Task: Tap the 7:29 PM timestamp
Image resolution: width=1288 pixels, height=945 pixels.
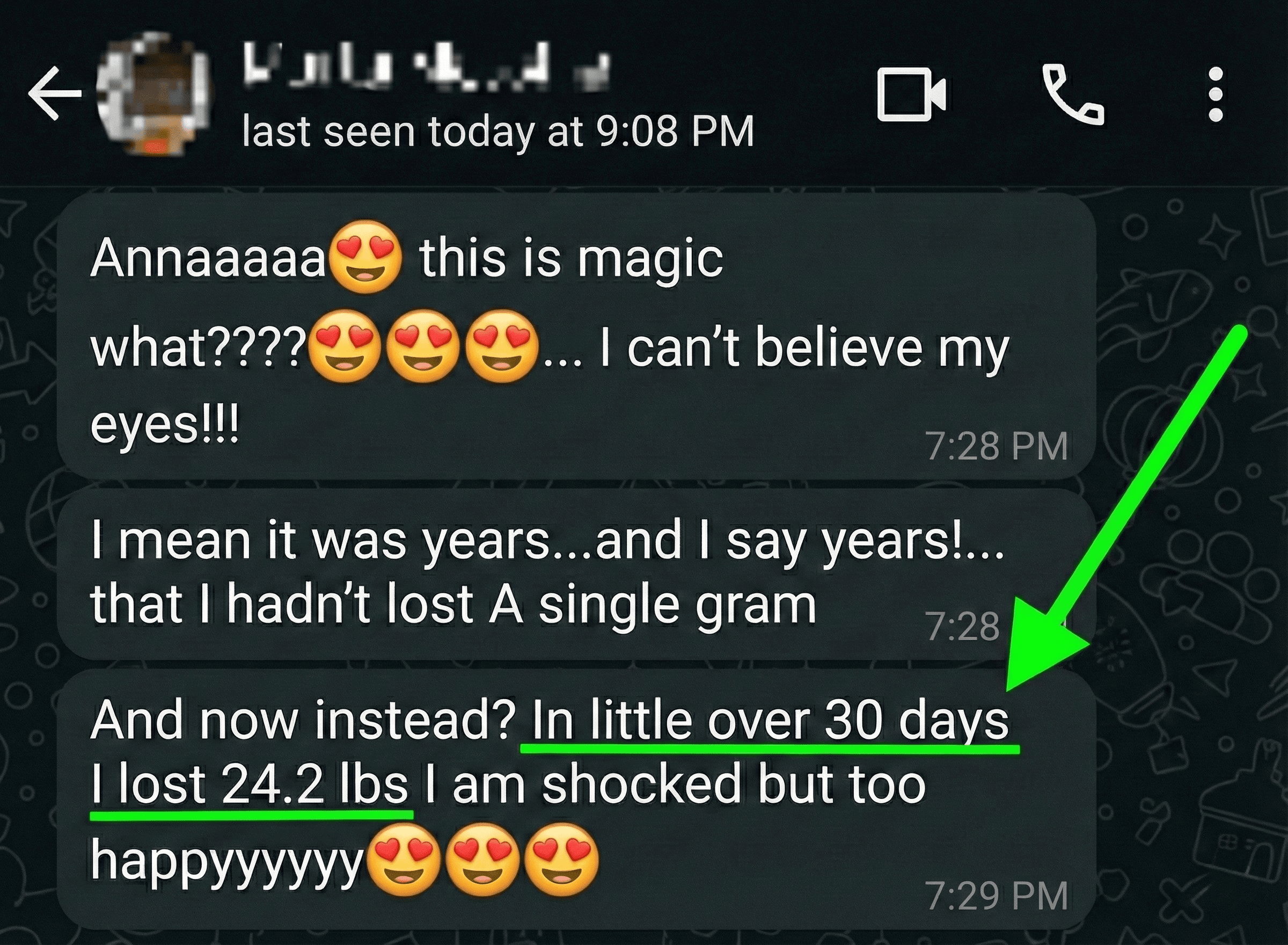Action: pos(997,896)
